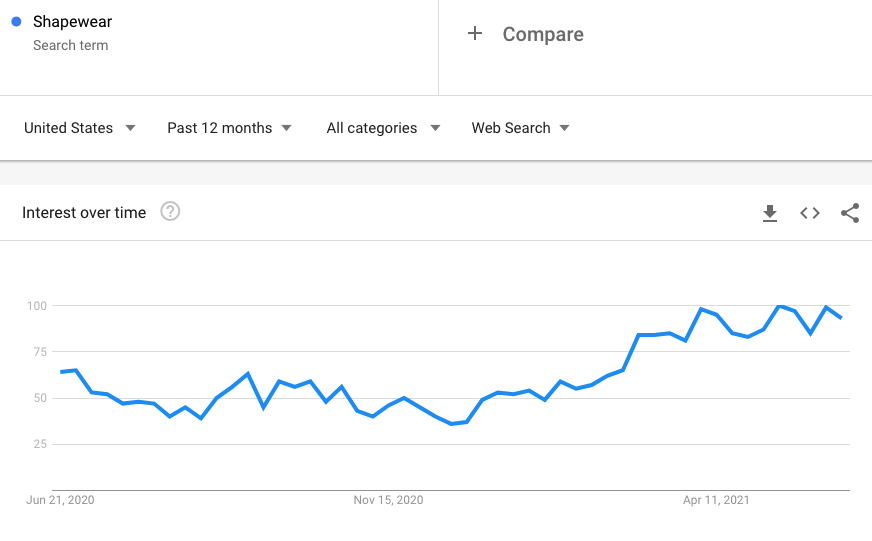The width and height of the screenshot is (872, 541).
Task: Change the Web Search type dropdown
Action: (x=520, y=128)
